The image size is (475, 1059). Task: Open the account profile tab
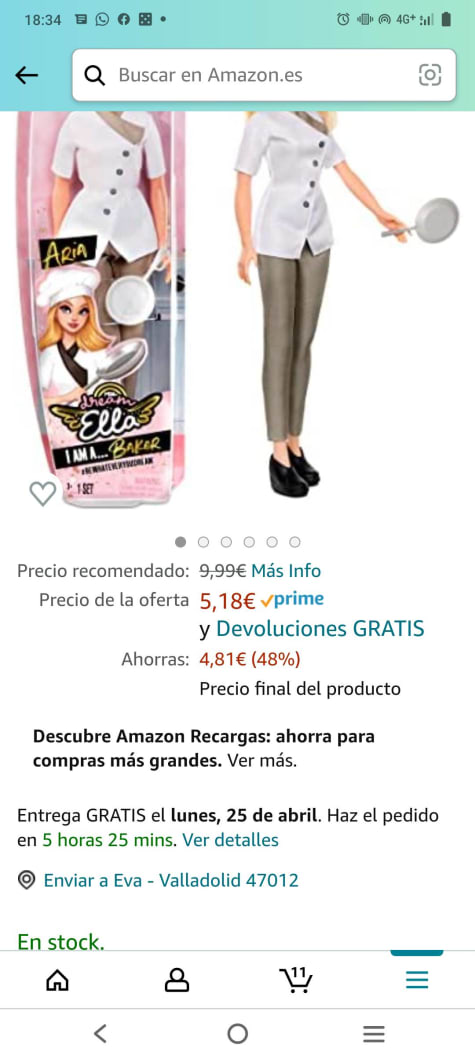pos(177,979)
